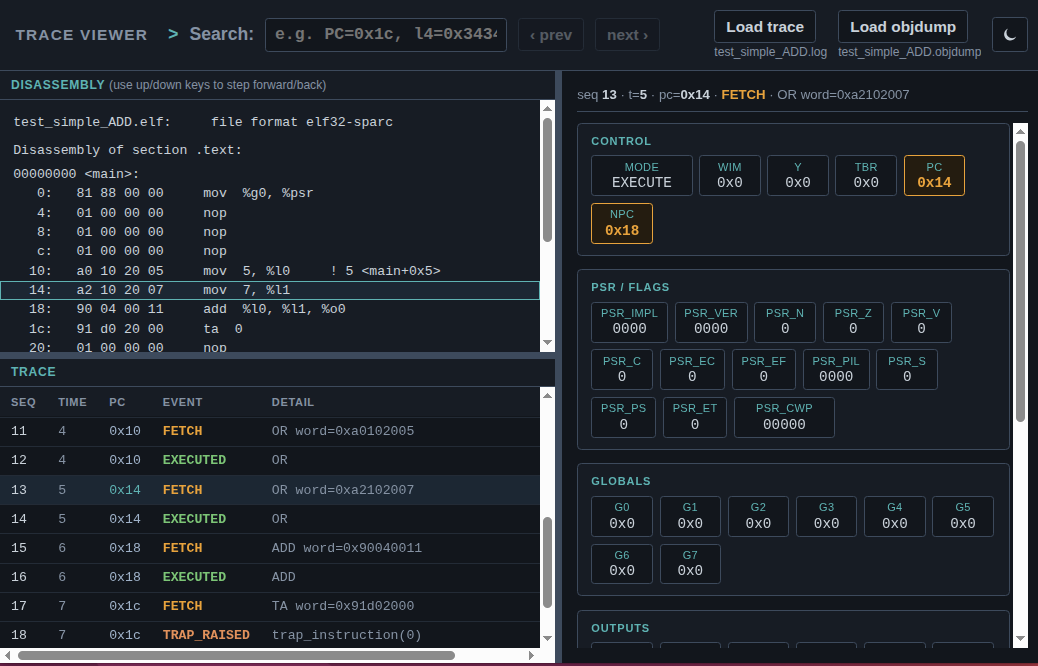Click the PSR_CWP flag box
Image resolution: width=1038 pixels, height=666 pixels.
(x=784, y=417)
